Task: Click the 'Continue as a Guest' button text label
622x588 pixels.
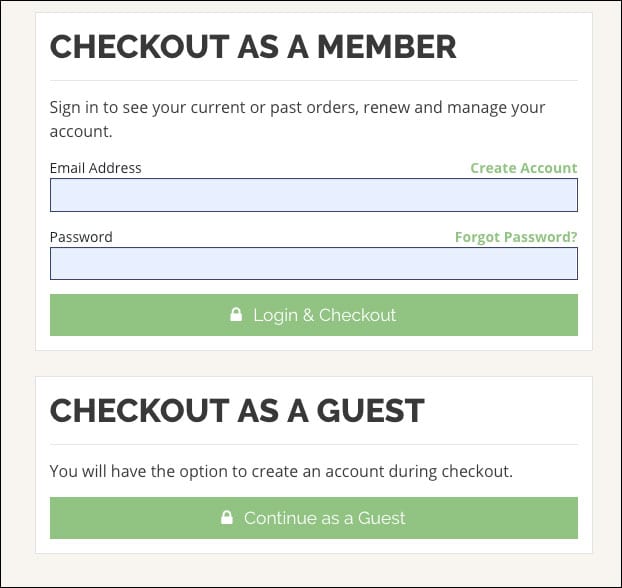Action: point(324,518)
